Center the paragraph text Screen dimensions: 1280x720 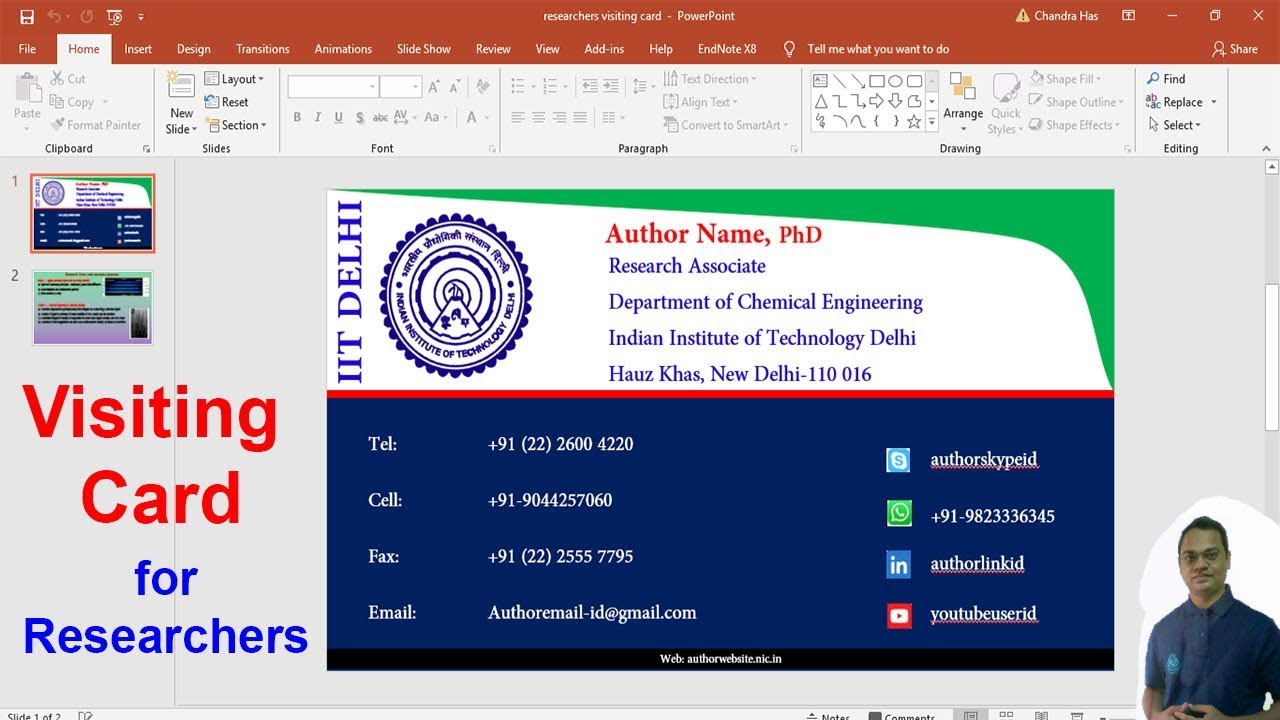(x=539, y=117)
